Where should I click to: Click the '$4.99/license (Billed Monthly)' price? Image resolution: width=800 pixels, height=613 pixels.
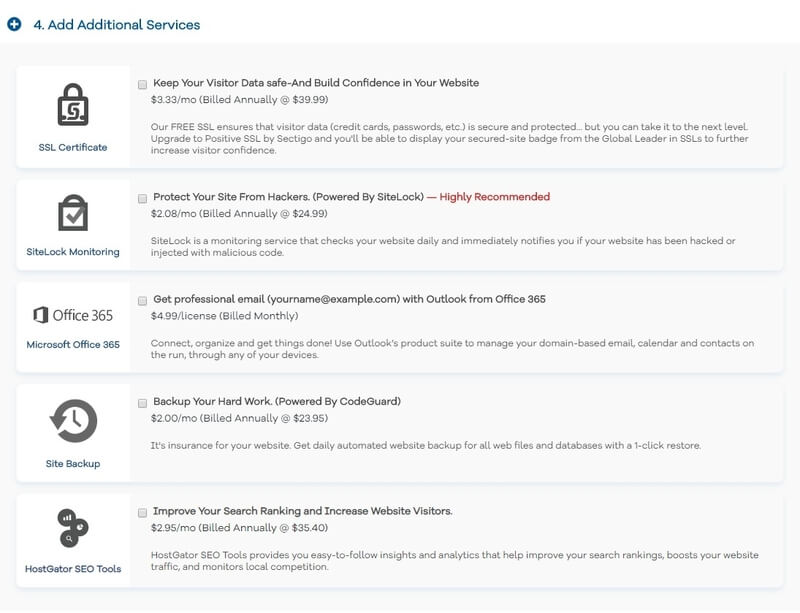pos(224,316)
